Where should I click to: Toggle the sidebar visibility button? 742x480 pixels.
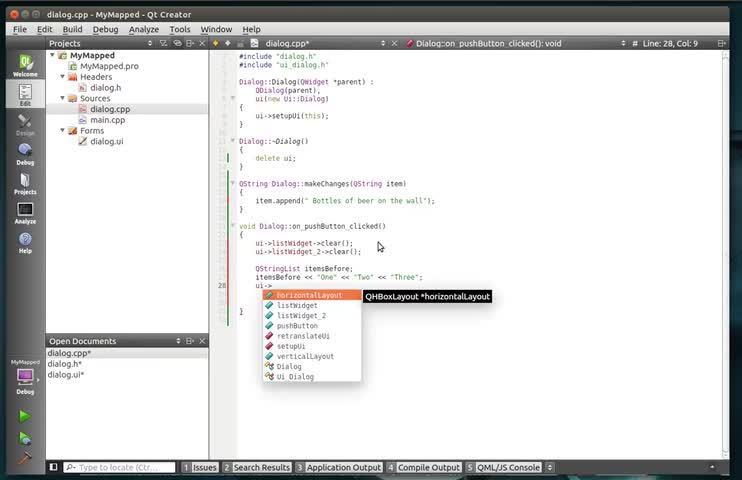click(x=54, y=467)
